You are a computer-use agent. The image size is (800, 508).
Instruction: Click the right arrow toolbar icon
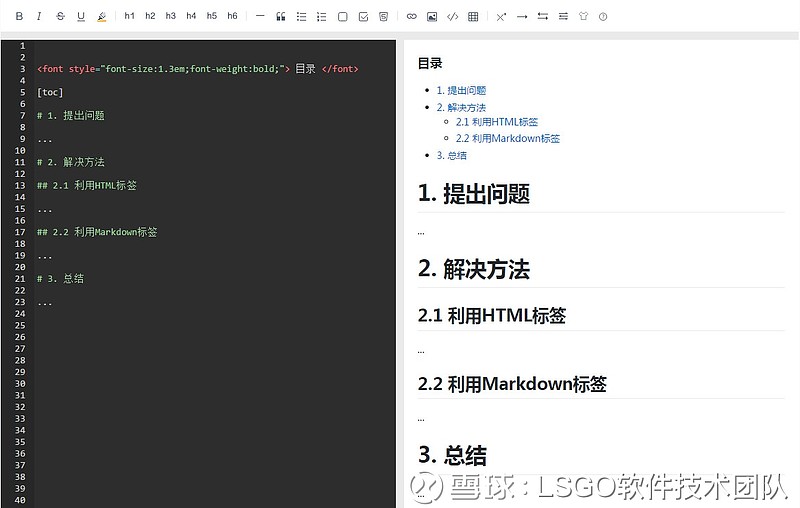[x=522, y=17]
